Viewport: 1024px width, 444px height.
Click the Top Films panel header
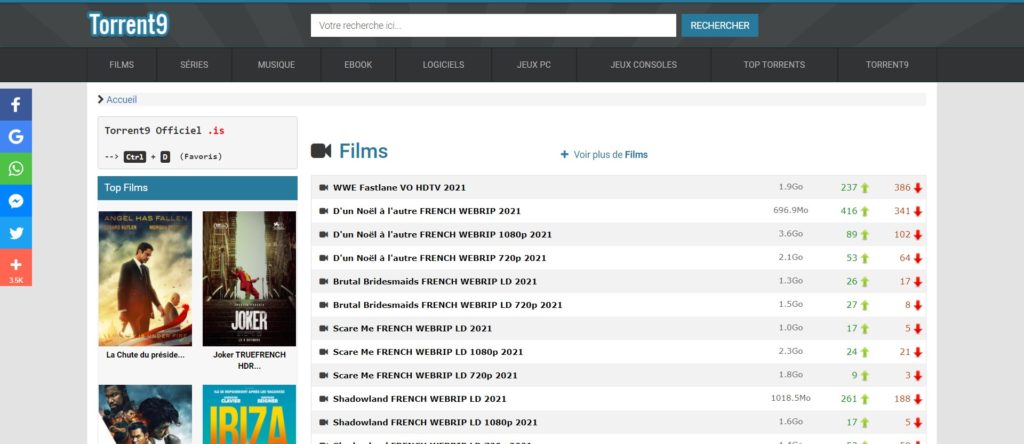tap(197, 188)
